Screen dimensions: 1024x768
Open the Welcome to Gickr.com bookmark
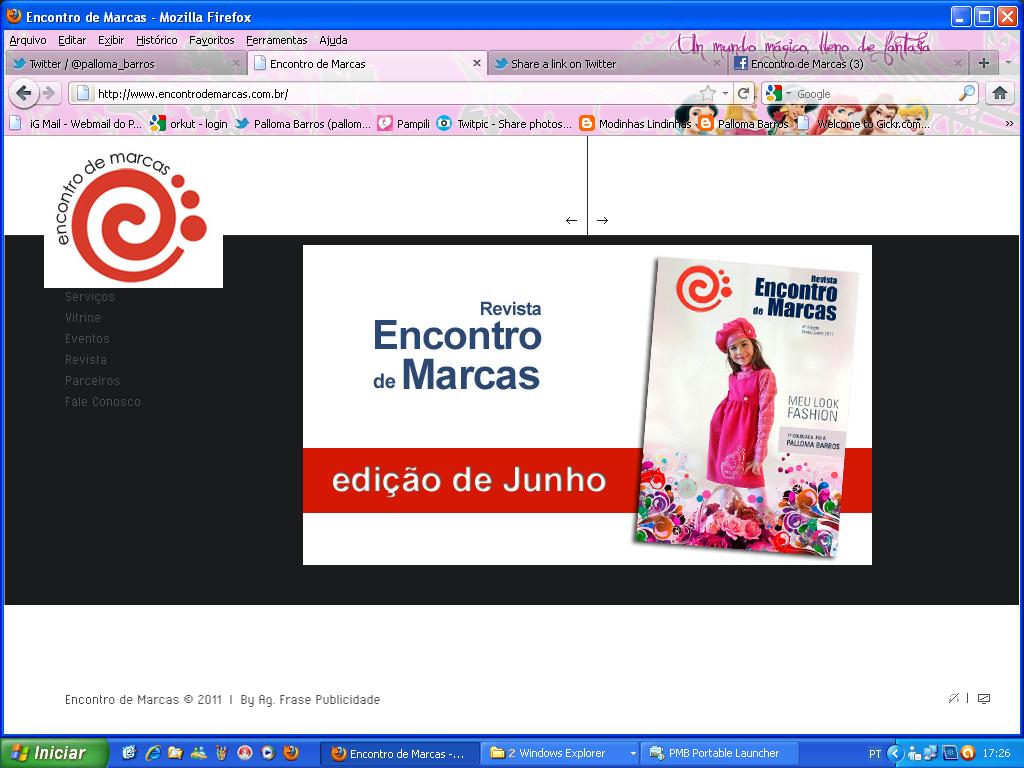[x=863, y=123]
